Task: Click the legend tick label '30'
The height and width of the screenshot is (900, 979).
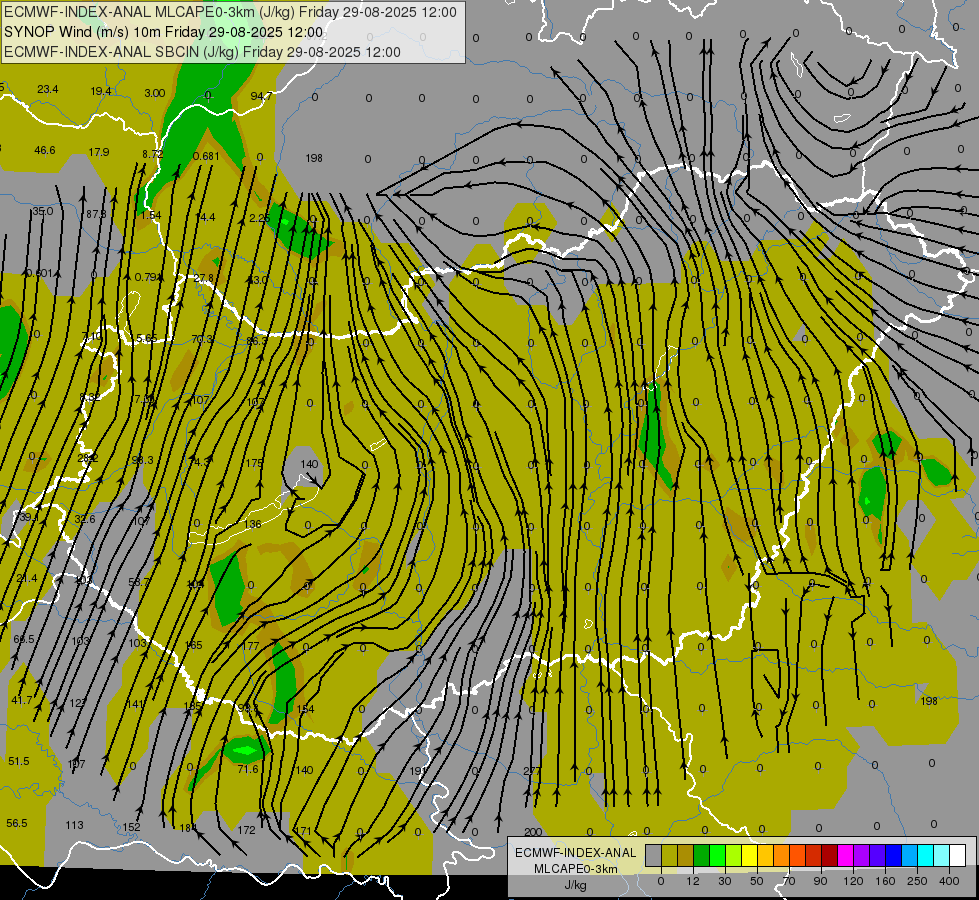Action: tap(725, 881)
